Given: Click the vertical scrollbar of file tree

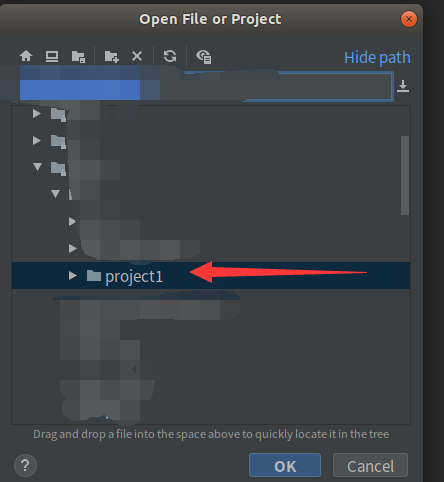Looking at the screenshot, I should click(x=405, y=175).
